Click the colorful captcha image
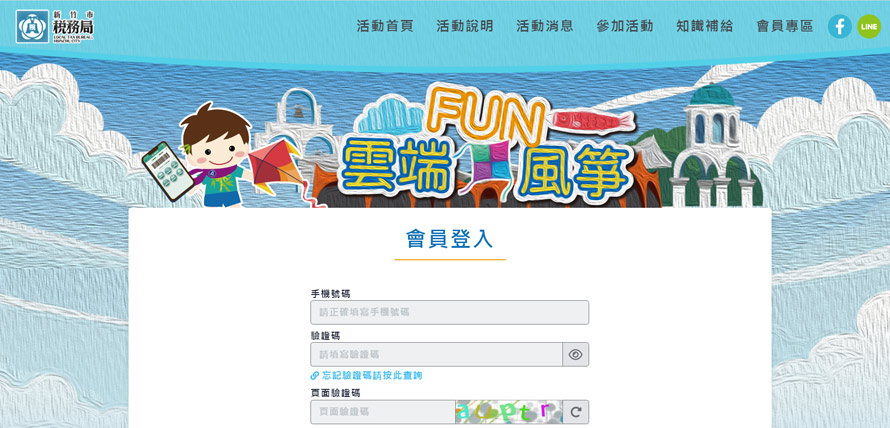The width and height of the screenshot is (890, 428). tap(509, 412)
